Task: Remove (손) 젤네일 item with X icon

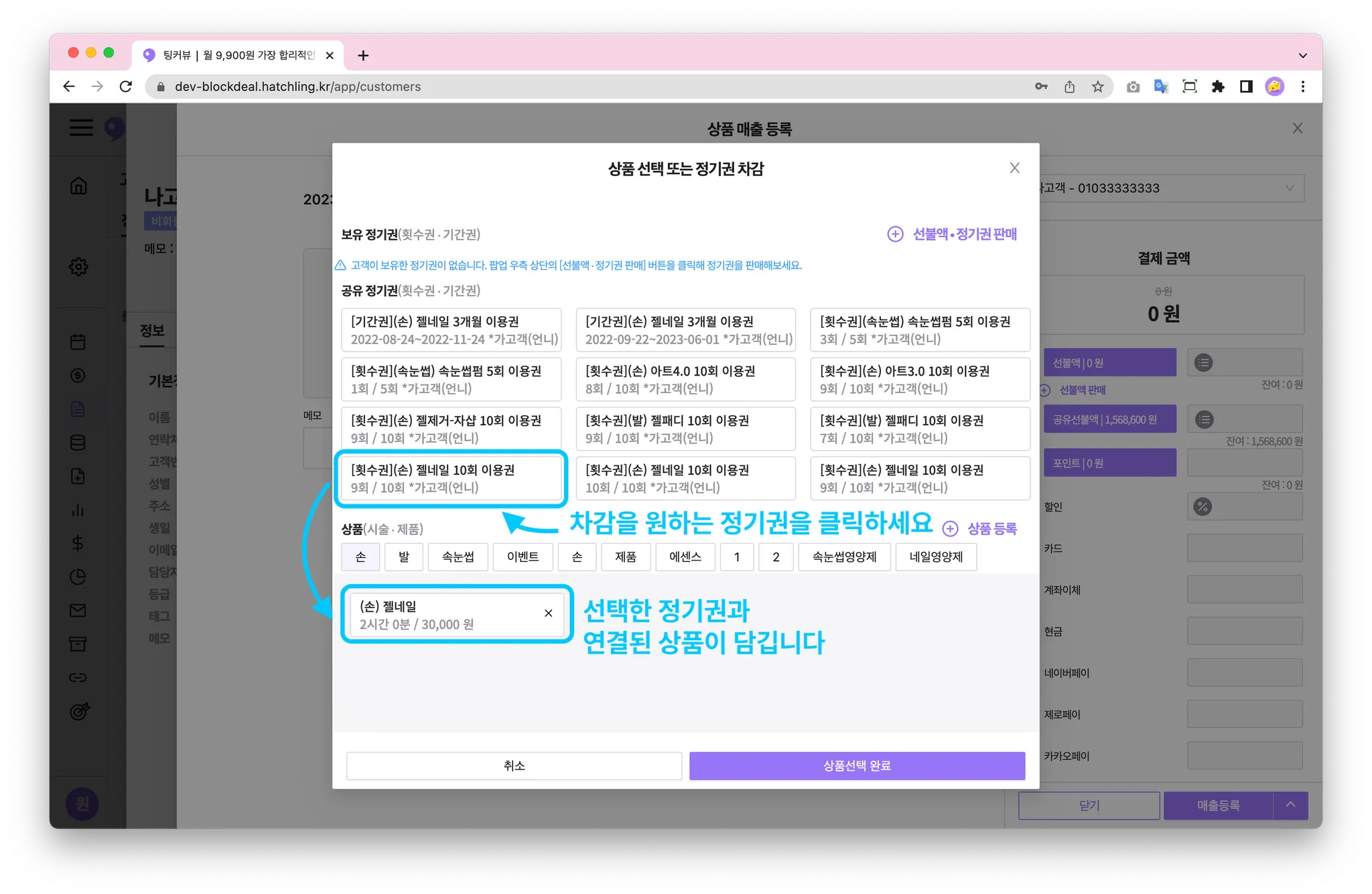Action: (548, 613)
